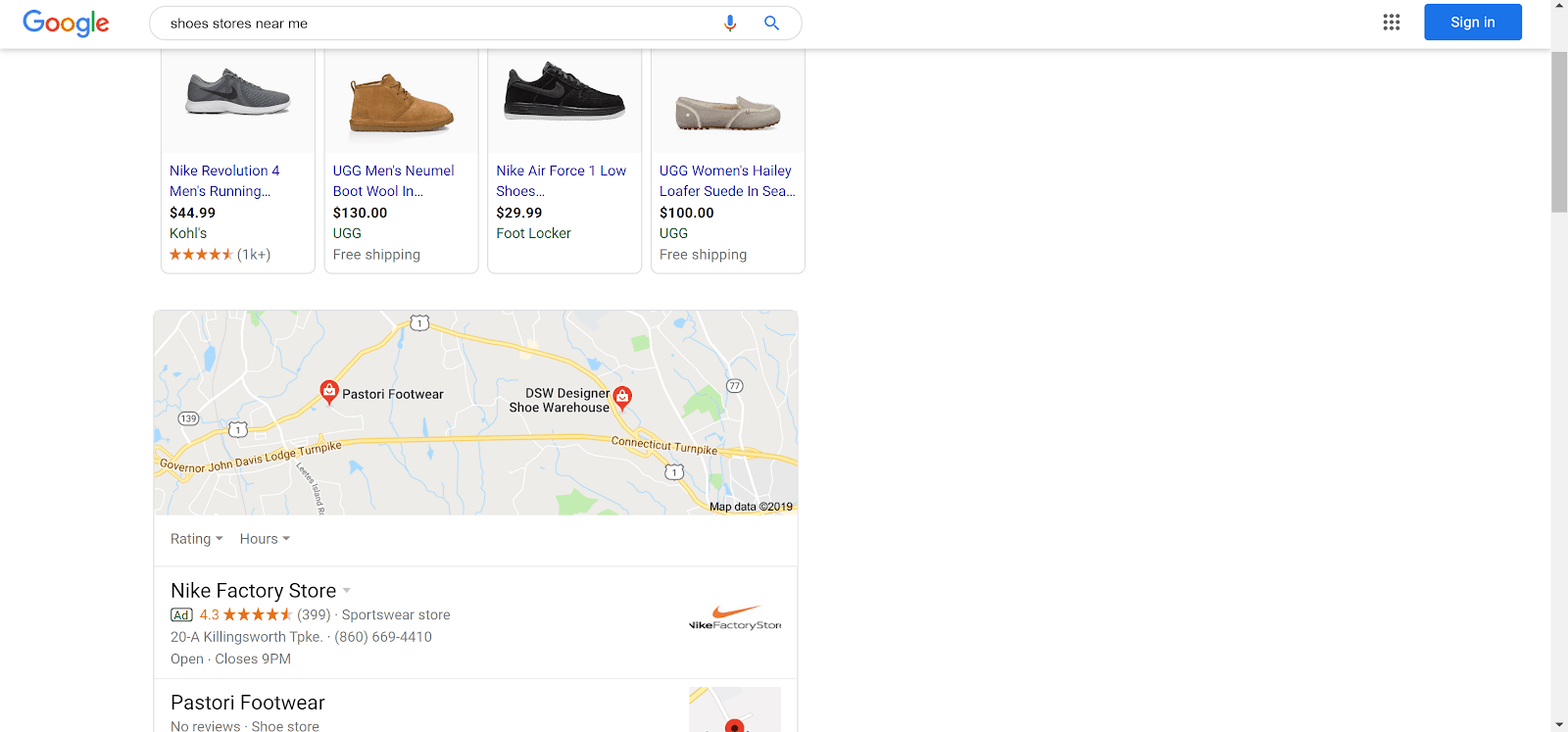Click the Ad badge on Nike listing

pos(181,615)
